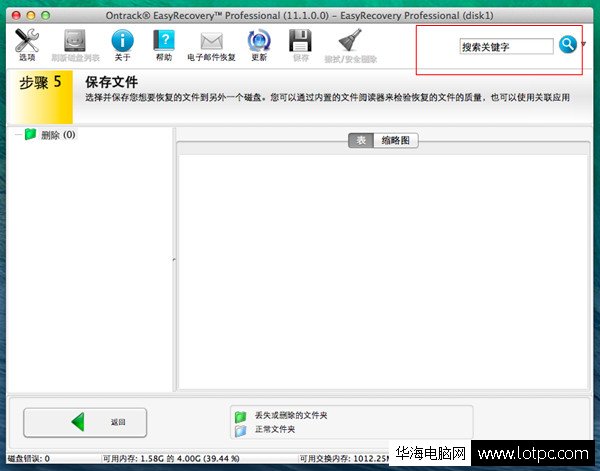Open the About (关于) info icon
600x471 pixels.
click(122, 41)
